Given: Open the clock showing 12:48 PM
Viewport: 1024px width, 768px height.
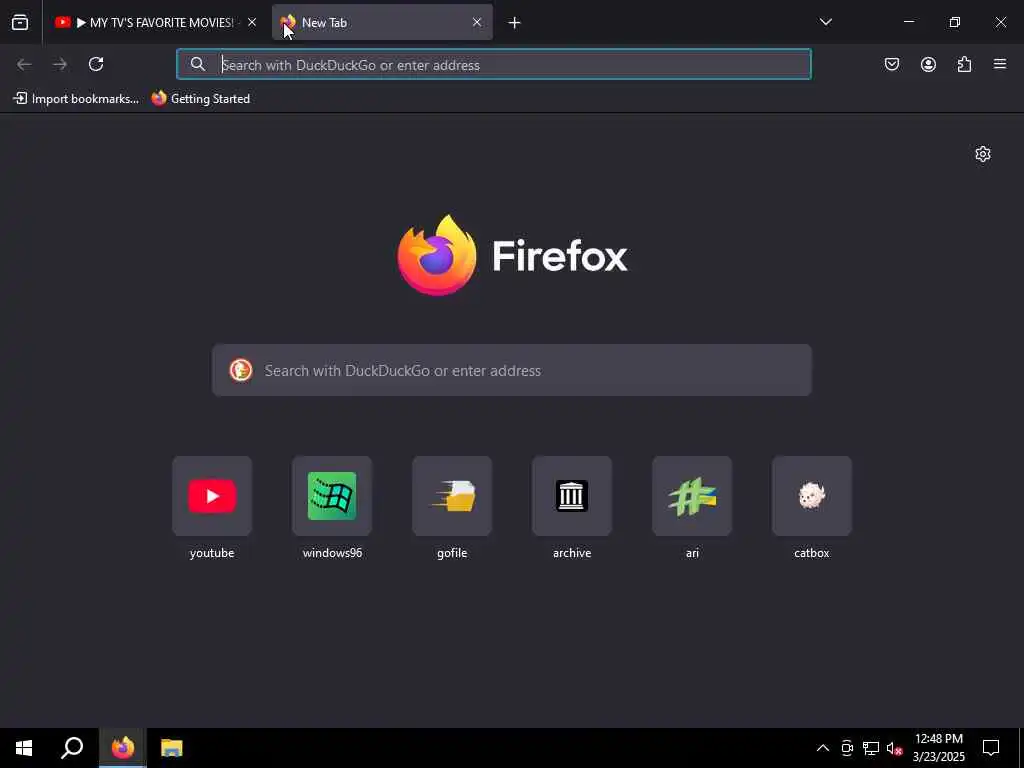Looking at the screenshot, I should (938, 748).
